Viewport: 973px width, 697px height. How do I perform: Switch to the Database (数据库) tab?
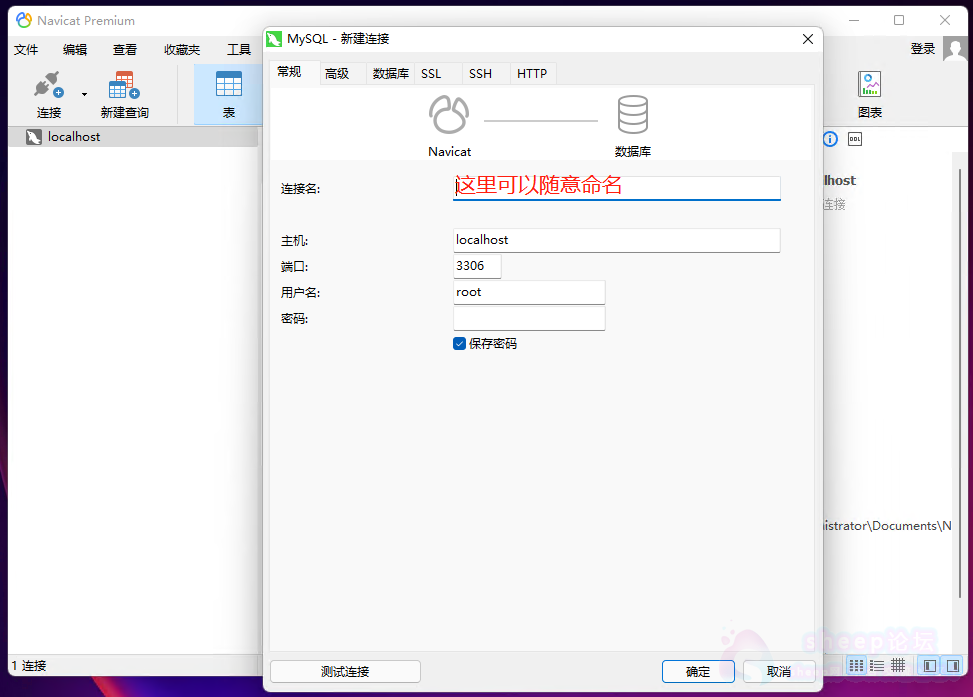391,74
